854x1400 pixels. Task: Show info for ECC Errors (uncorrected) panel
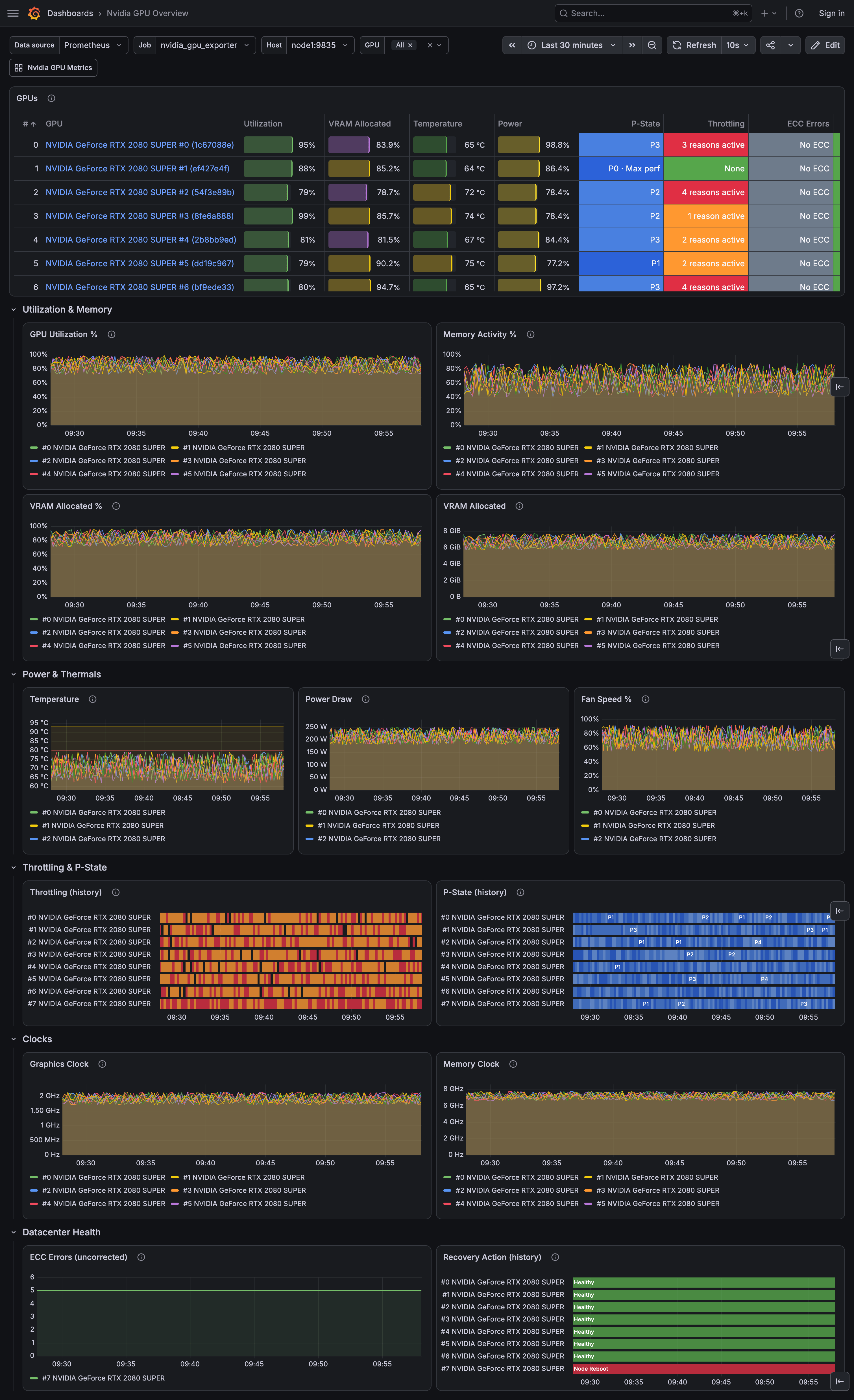coord(141,1257)
